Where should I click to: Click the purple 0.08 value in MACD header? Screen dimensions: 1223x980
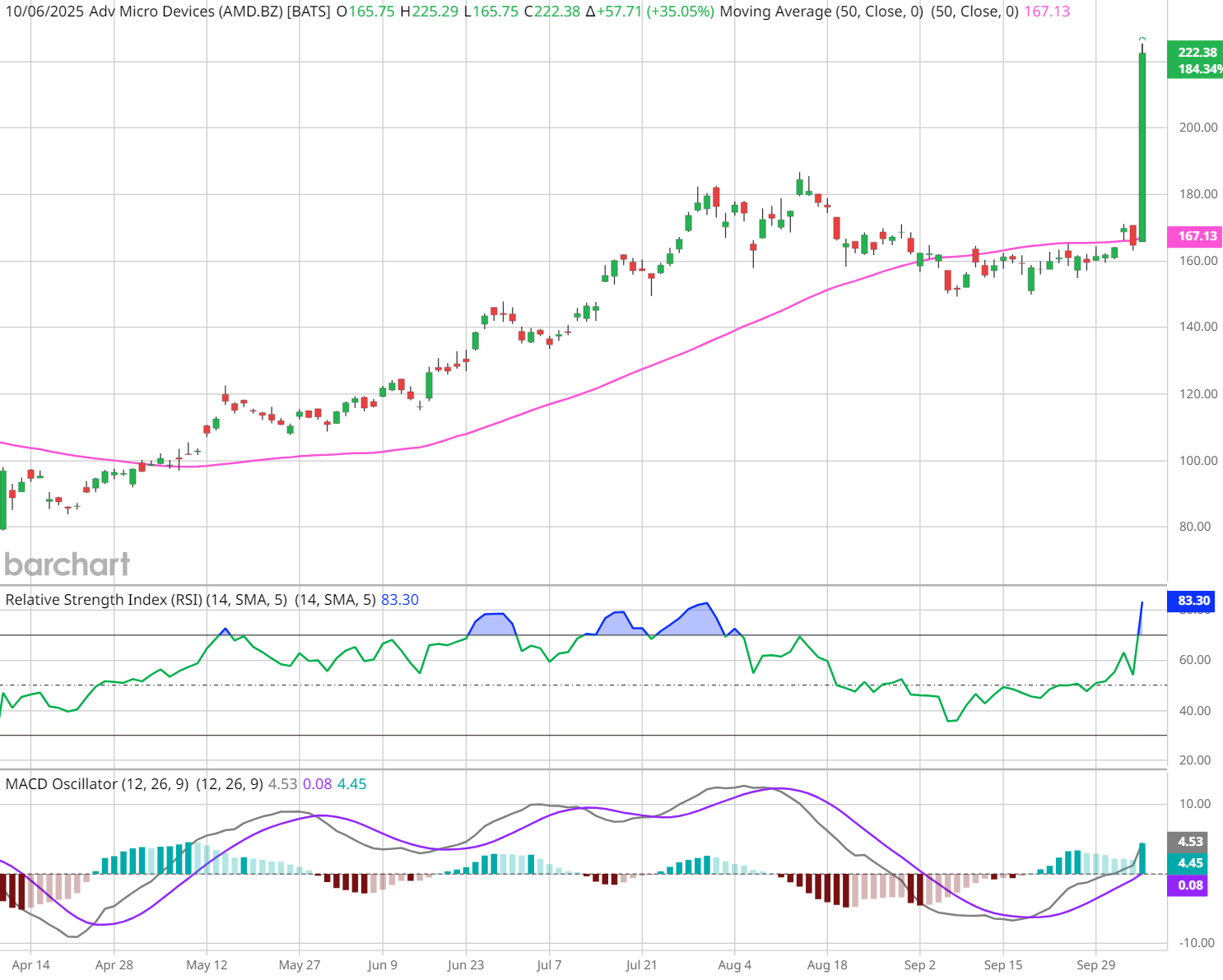318,784
